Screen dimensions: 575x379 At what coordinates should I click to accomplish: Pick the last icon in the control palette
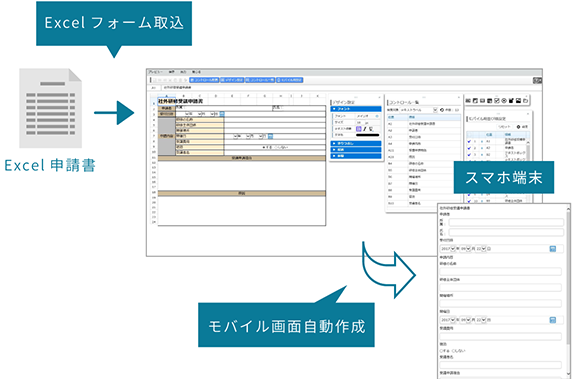pyautogui.click(x=525, y=100)
